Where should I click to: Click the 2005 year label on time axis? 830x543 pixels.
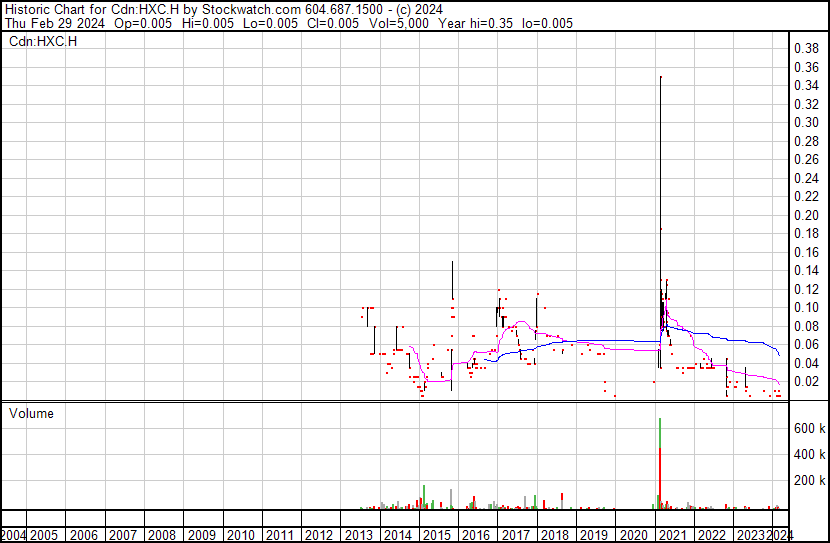pyautogui.click(x=44, y=535)
